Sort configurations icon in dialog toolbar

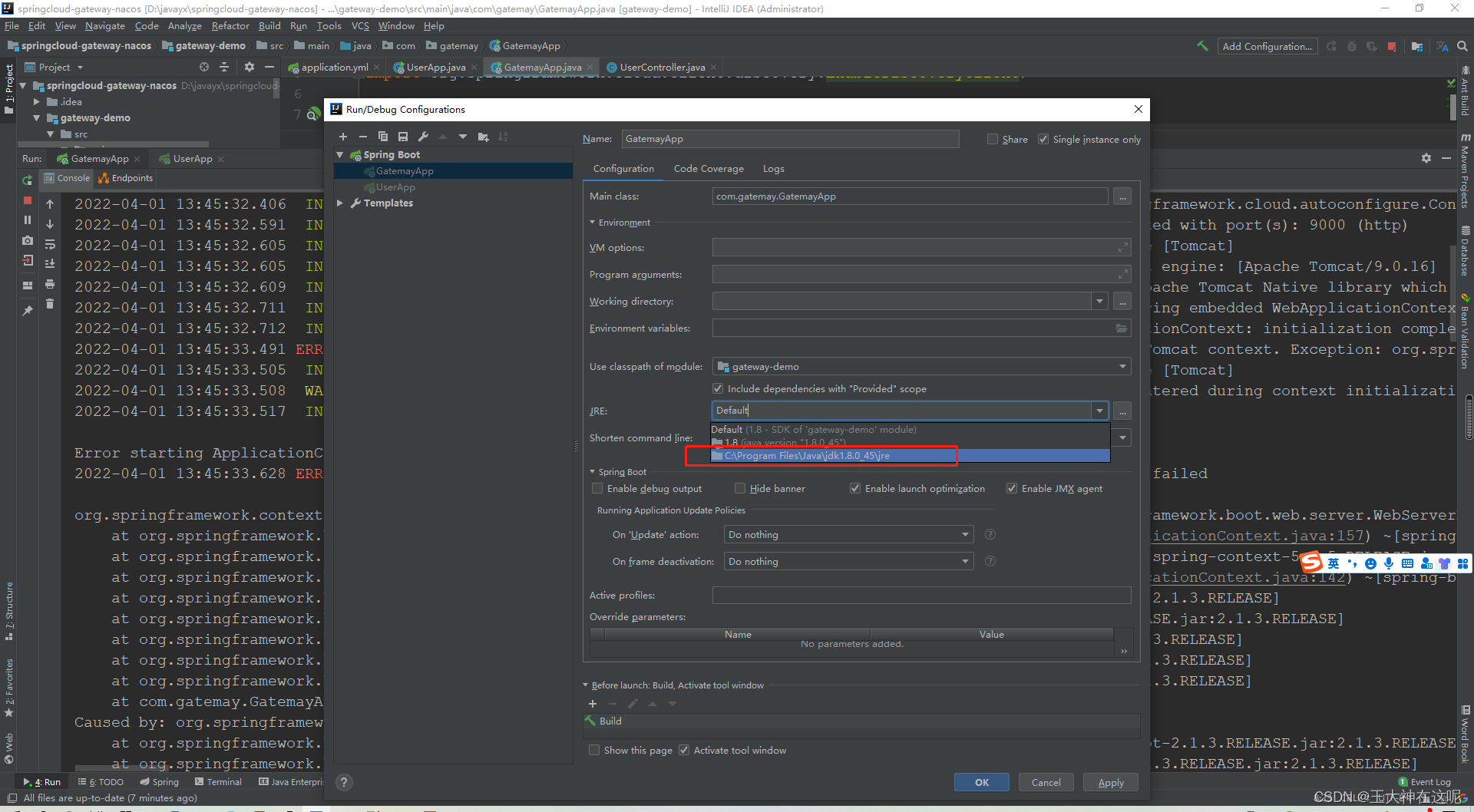(x=503, y=137)
